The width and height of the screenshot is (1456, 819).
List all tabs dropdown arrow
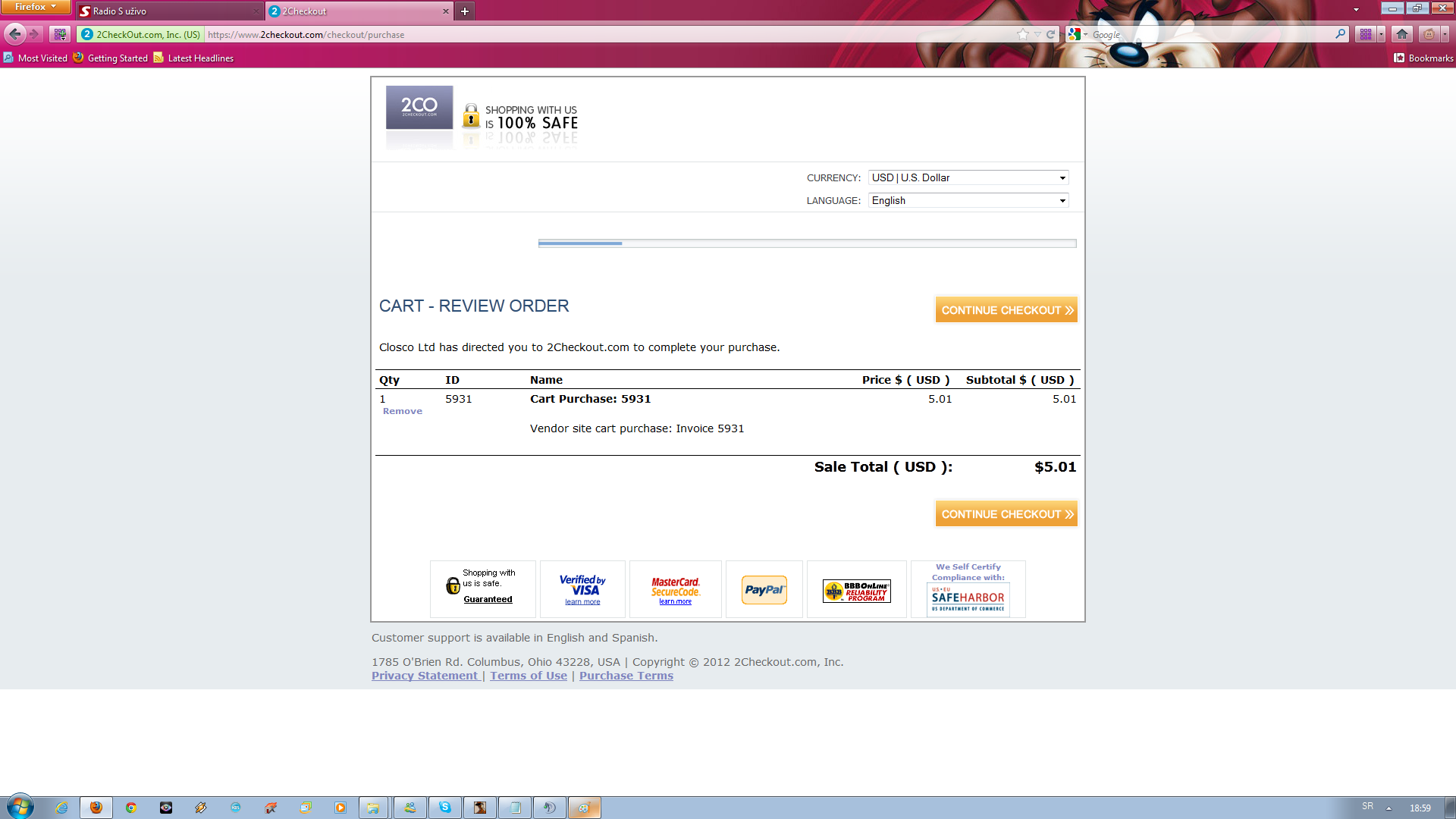coord(1356,10)
